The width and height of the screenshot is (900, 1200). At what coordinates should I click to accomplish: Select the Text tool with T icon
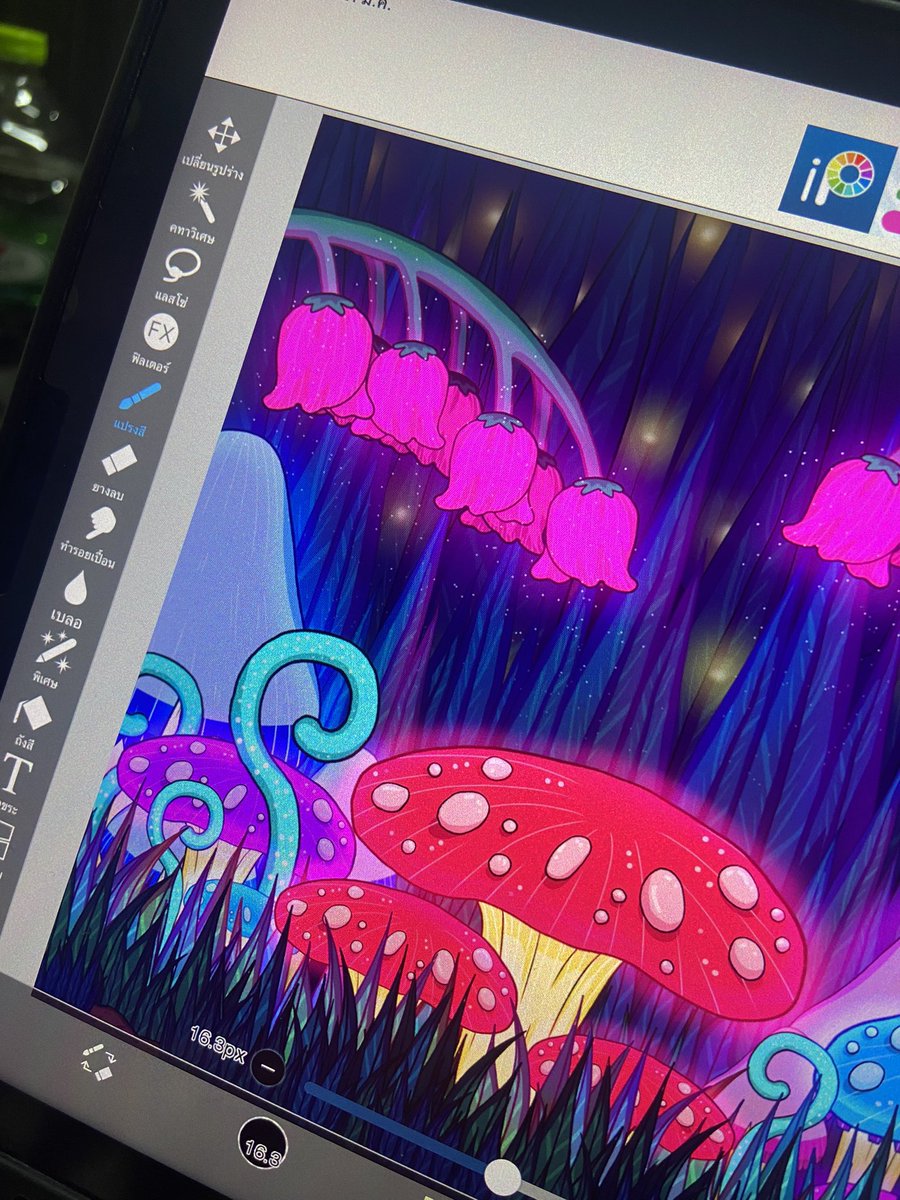17,772
